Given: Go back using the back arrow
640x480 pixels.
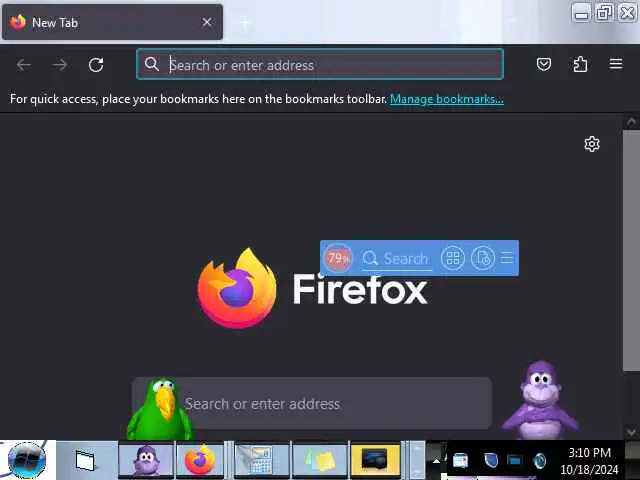Looking at the screenshot, I should click(x=24, y=64).
